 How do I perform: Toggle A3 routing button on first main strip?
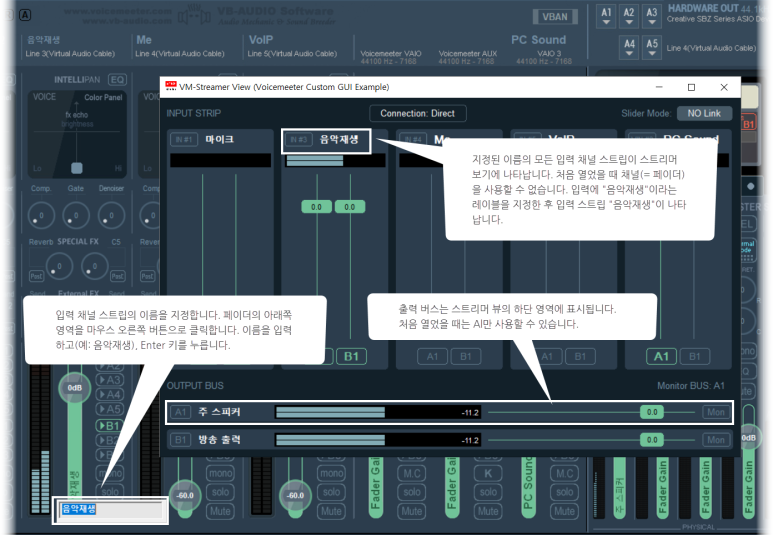(110, 380)
